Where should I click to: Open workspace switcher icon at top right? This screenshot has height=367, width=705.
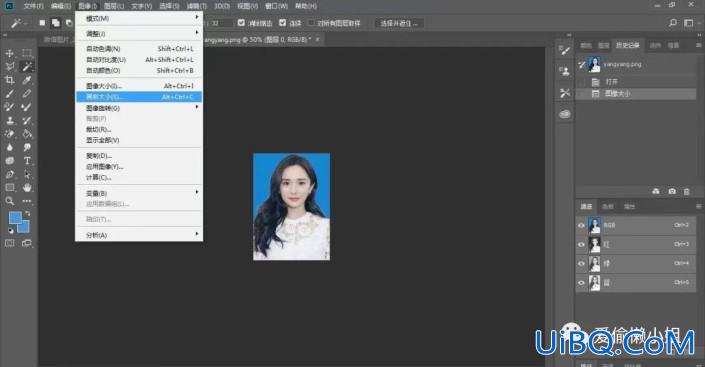click(689, 22)
